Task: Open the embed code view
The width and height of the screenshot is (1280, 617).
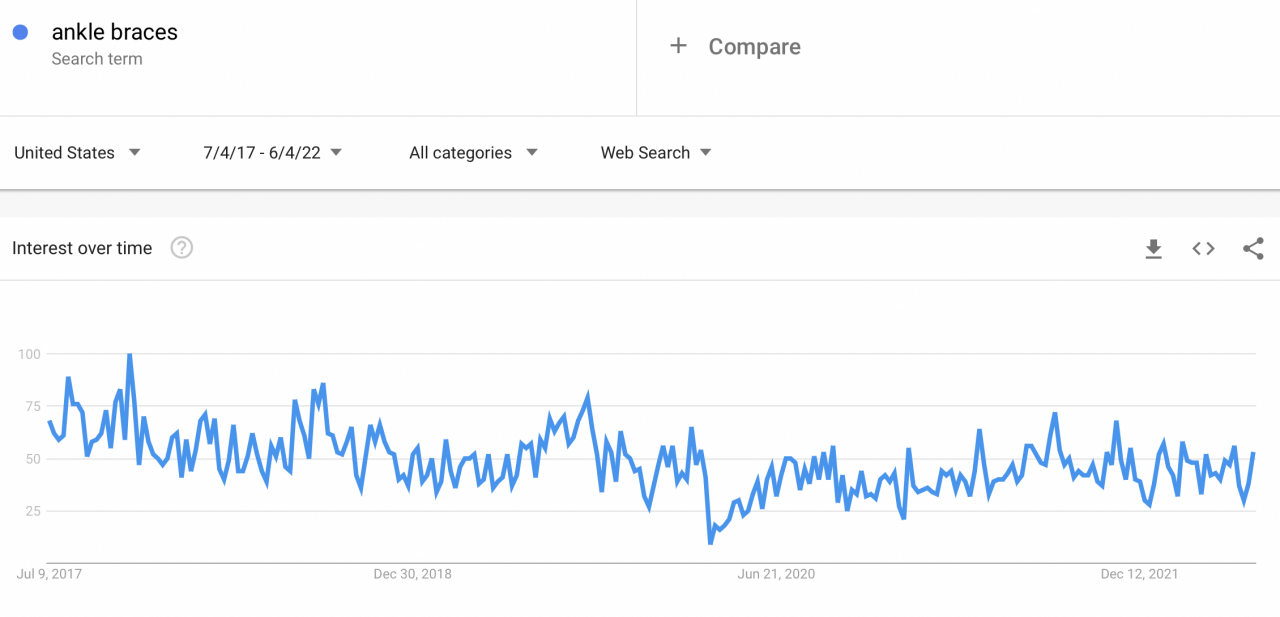Action: (x=1202, y=248)
